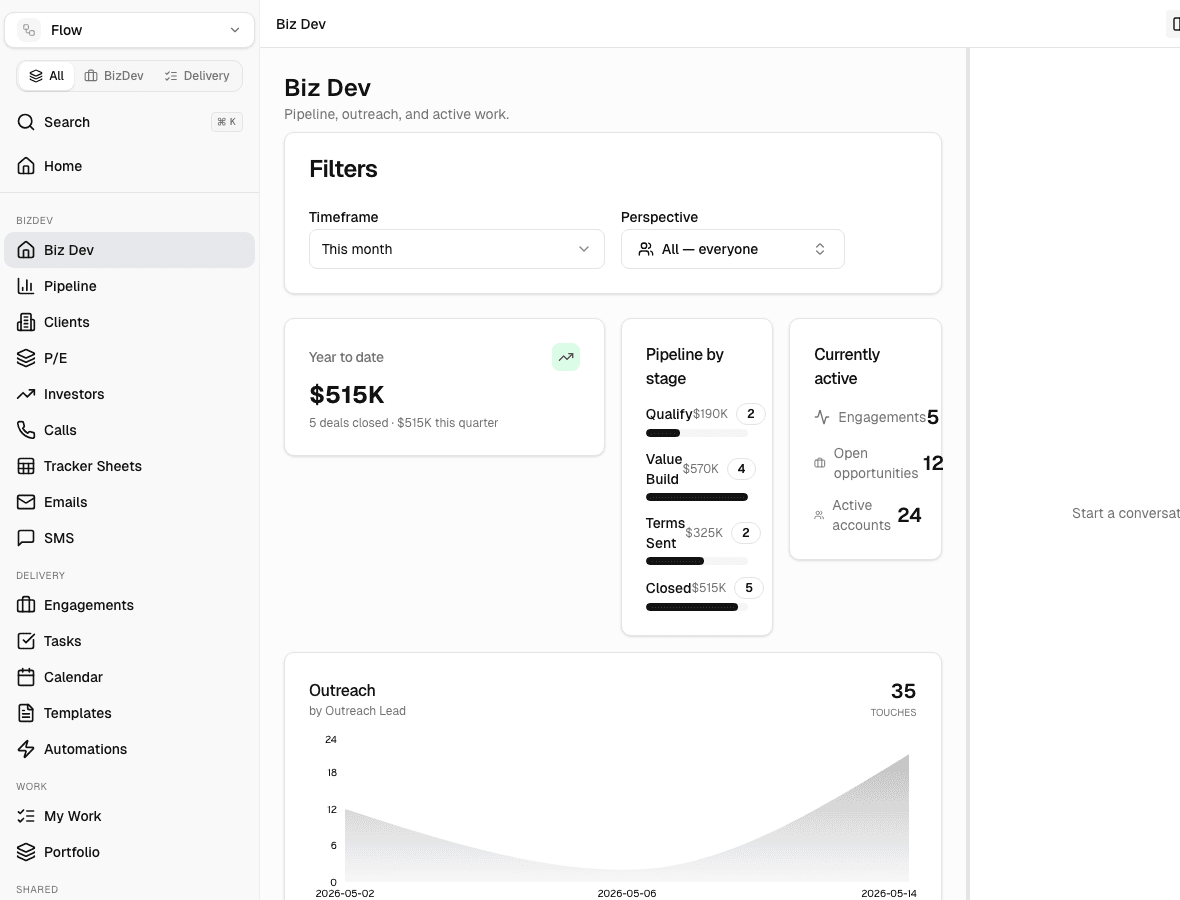Click the Value Build stage progress bar
The width and height of the screenshot is (1180, 900).
pyautogui.click(x=697, y=497)
